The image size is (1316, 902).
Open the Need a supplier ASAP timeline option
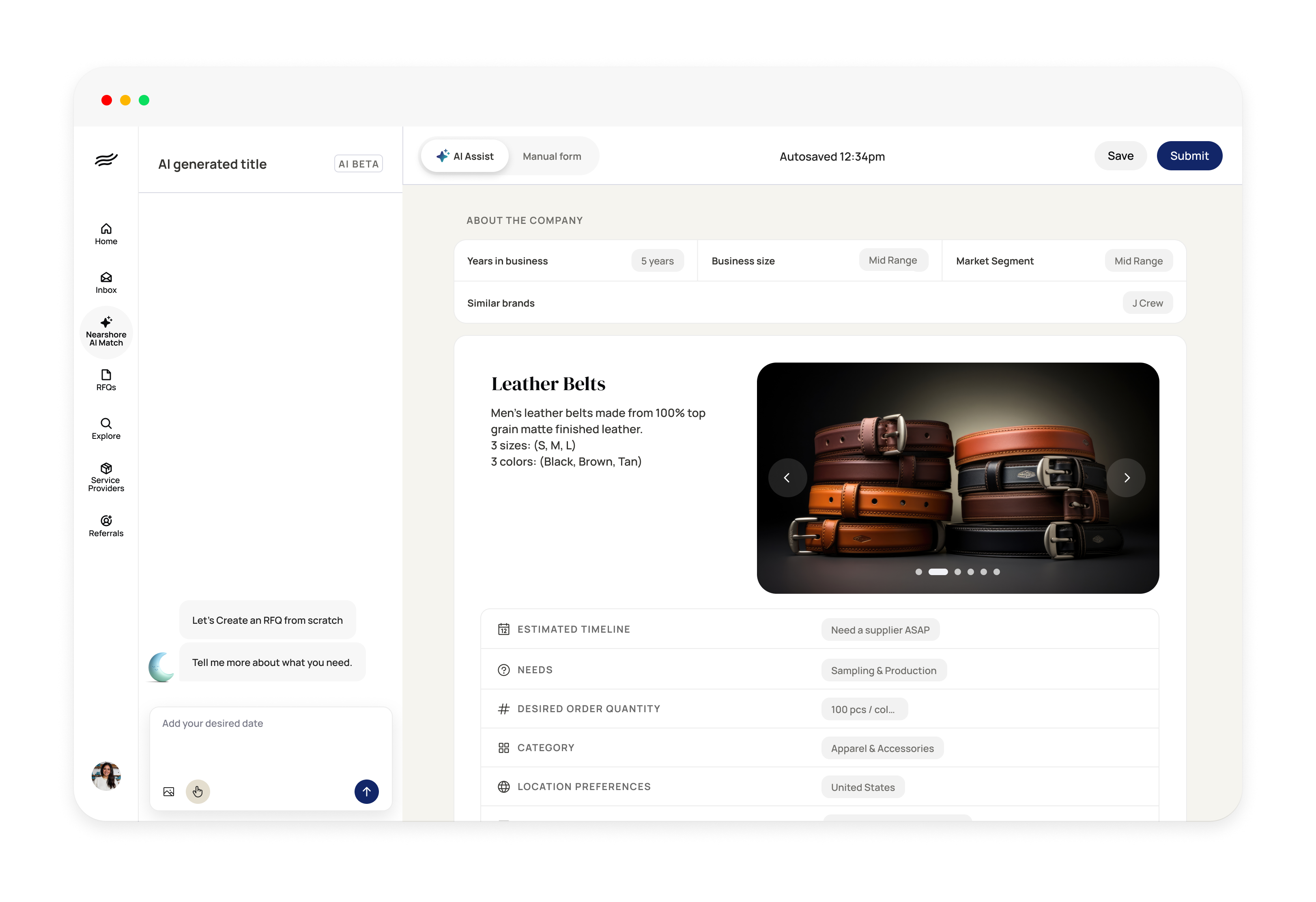(x=880, y=629)
